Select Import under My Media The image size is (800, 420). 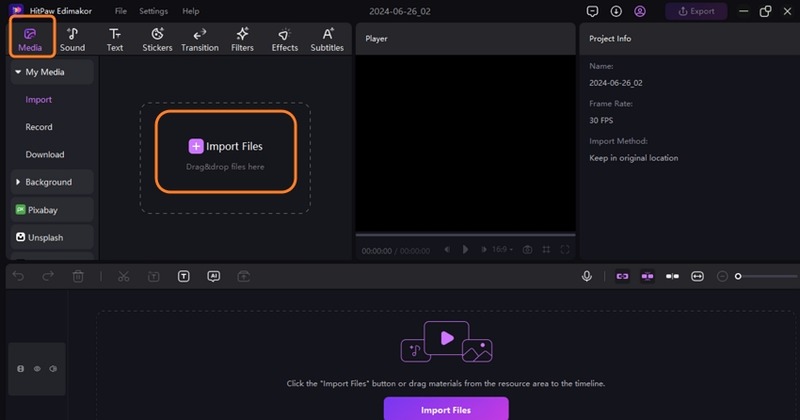click(39, 100)
